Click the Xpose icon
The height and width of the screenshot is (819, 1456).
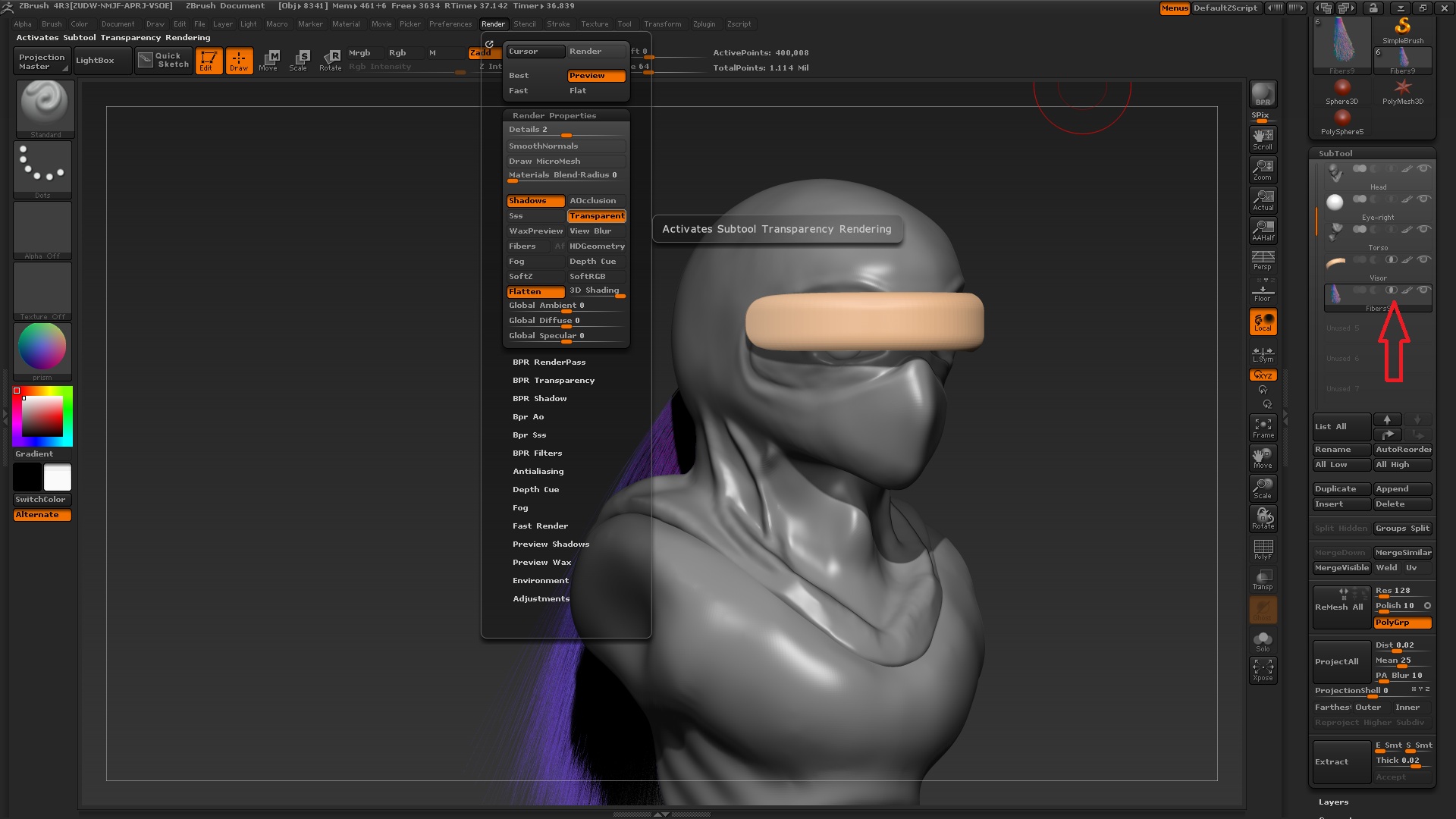coord(1263,670)
